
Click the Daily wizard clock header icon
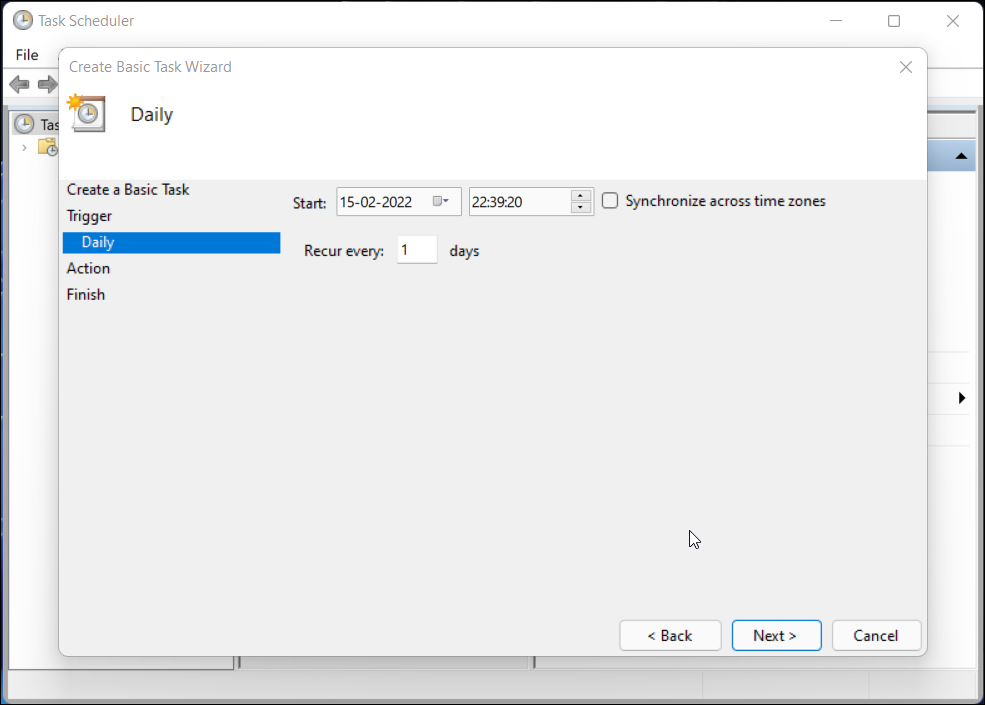87,113
